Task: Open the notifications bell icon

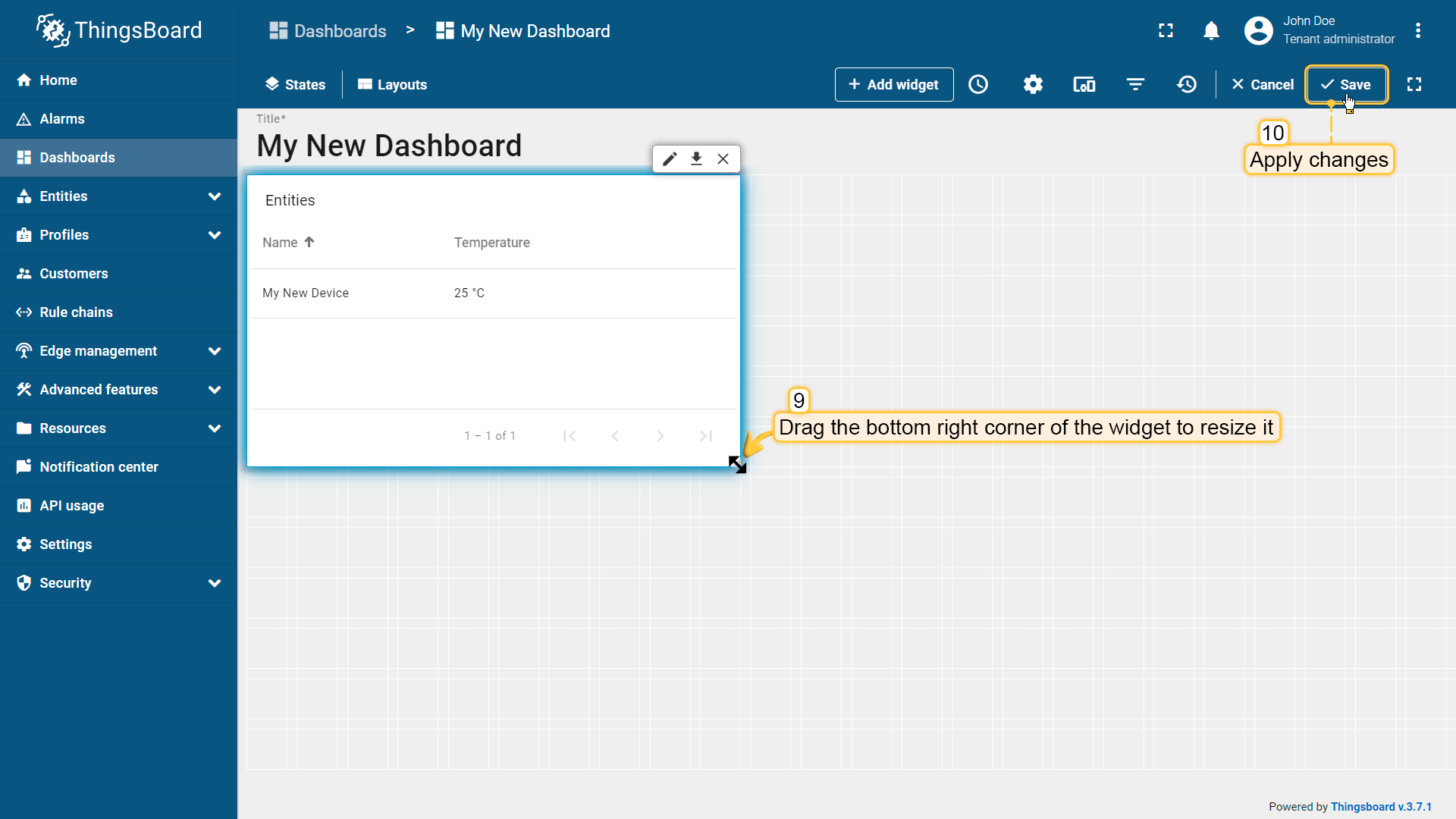Action: point(1211,30)
